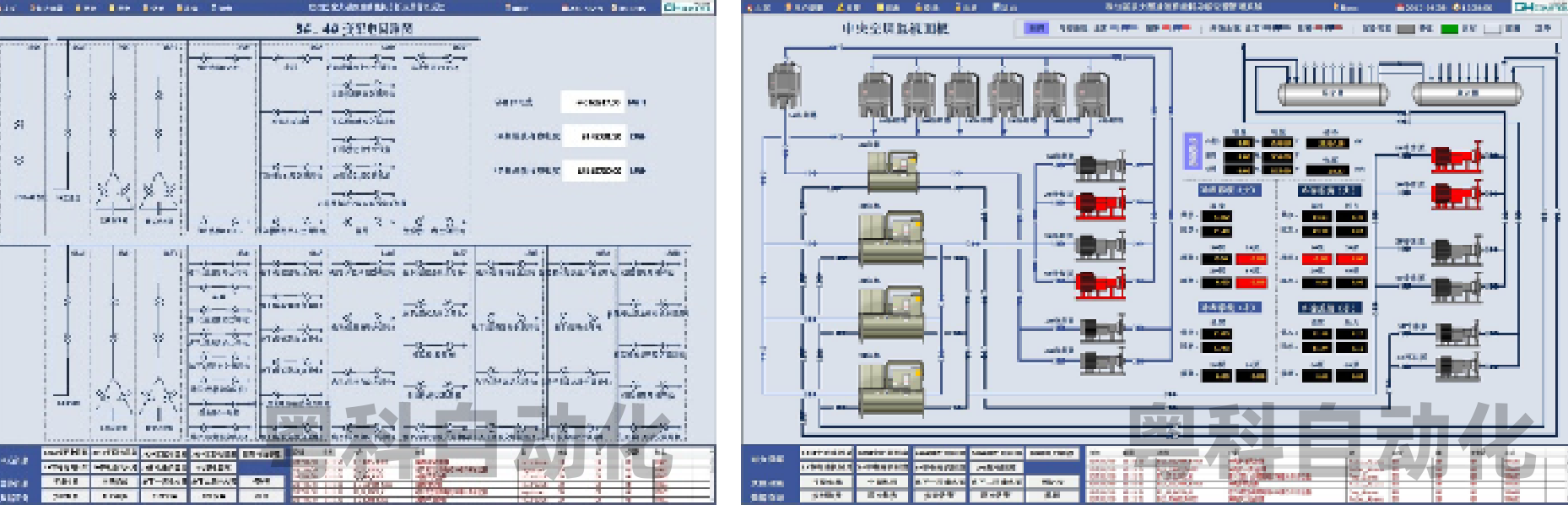The height and width of the screenshot is (505, 1568).
Task: Click the gray status color swatch in legend
Action: point(1406,29)
